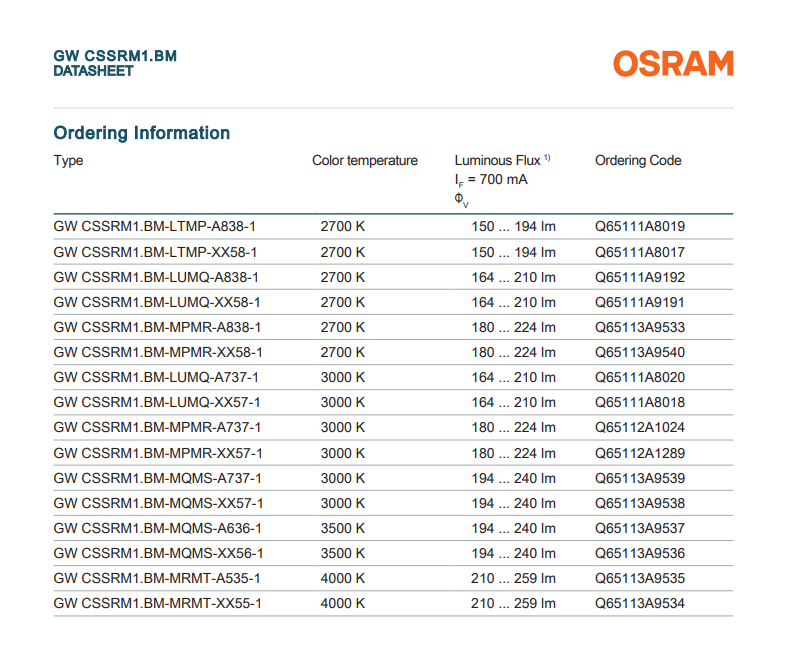
Task: Select 150 ... 194 lm in LTMP-A838-1 row
Action: coord(513,227)
